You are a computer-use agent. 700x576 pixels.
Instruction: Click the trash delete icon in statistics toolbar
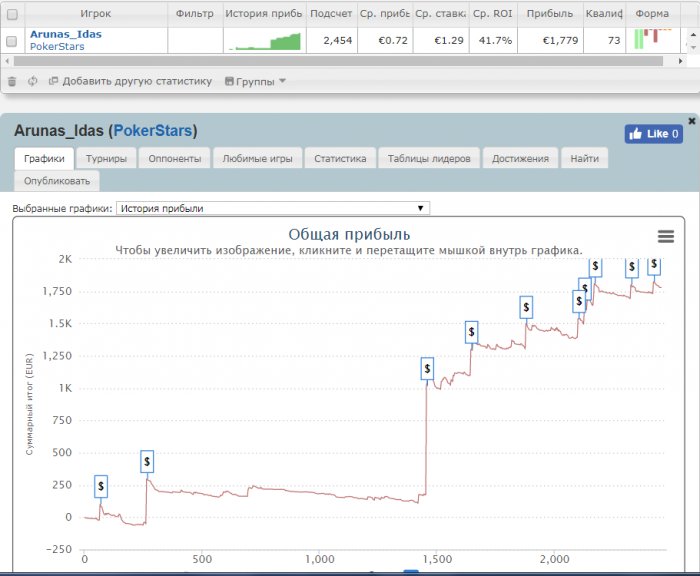12,81
